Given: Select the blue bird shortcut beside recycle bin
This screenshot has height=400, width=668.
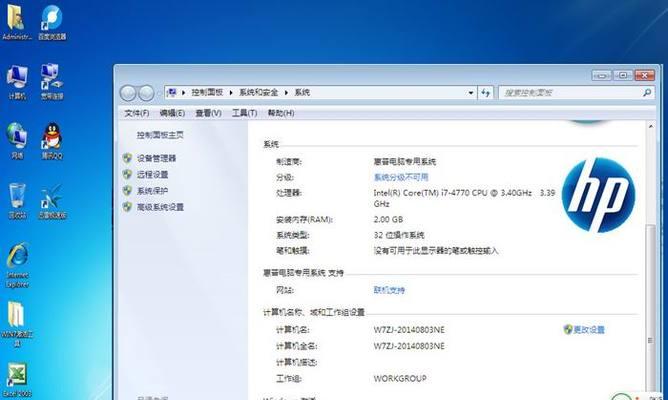Looking at the screenshot, I should 52,201.
